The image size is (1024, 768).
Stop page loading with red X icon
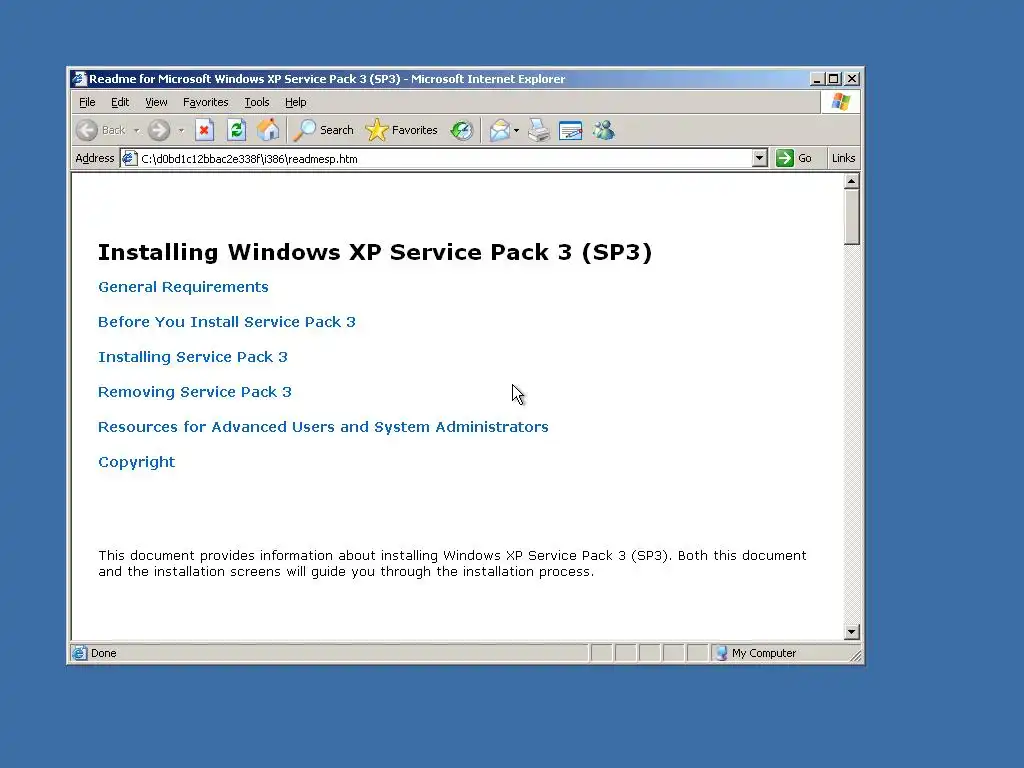click(204, 131)
